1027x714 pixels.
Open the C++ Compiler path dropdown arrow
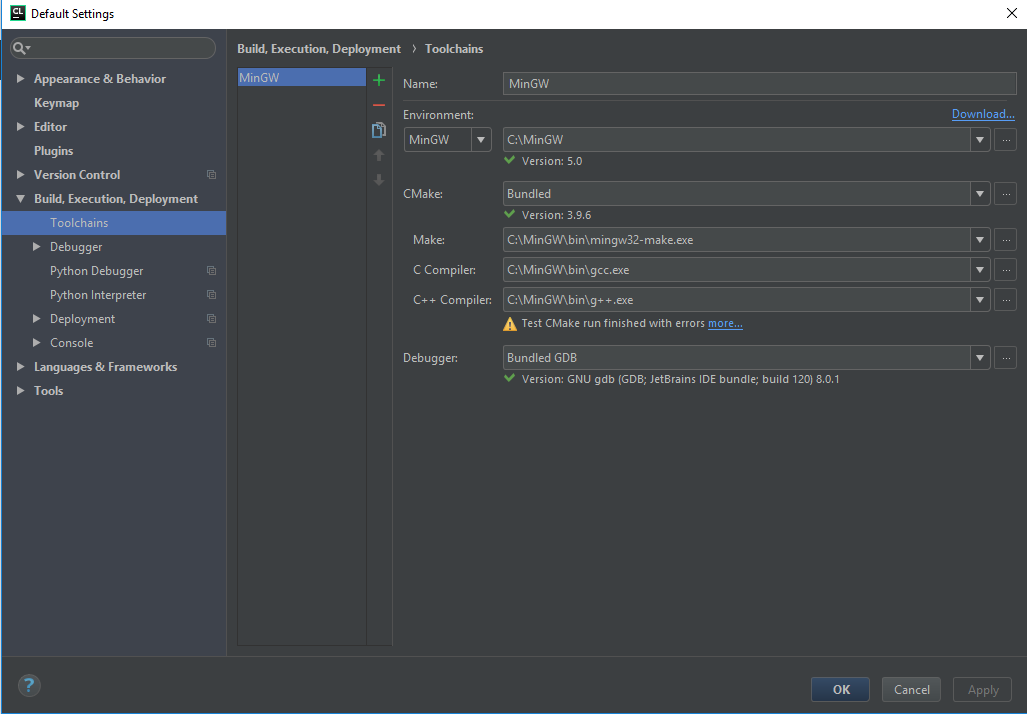point(980,300)
